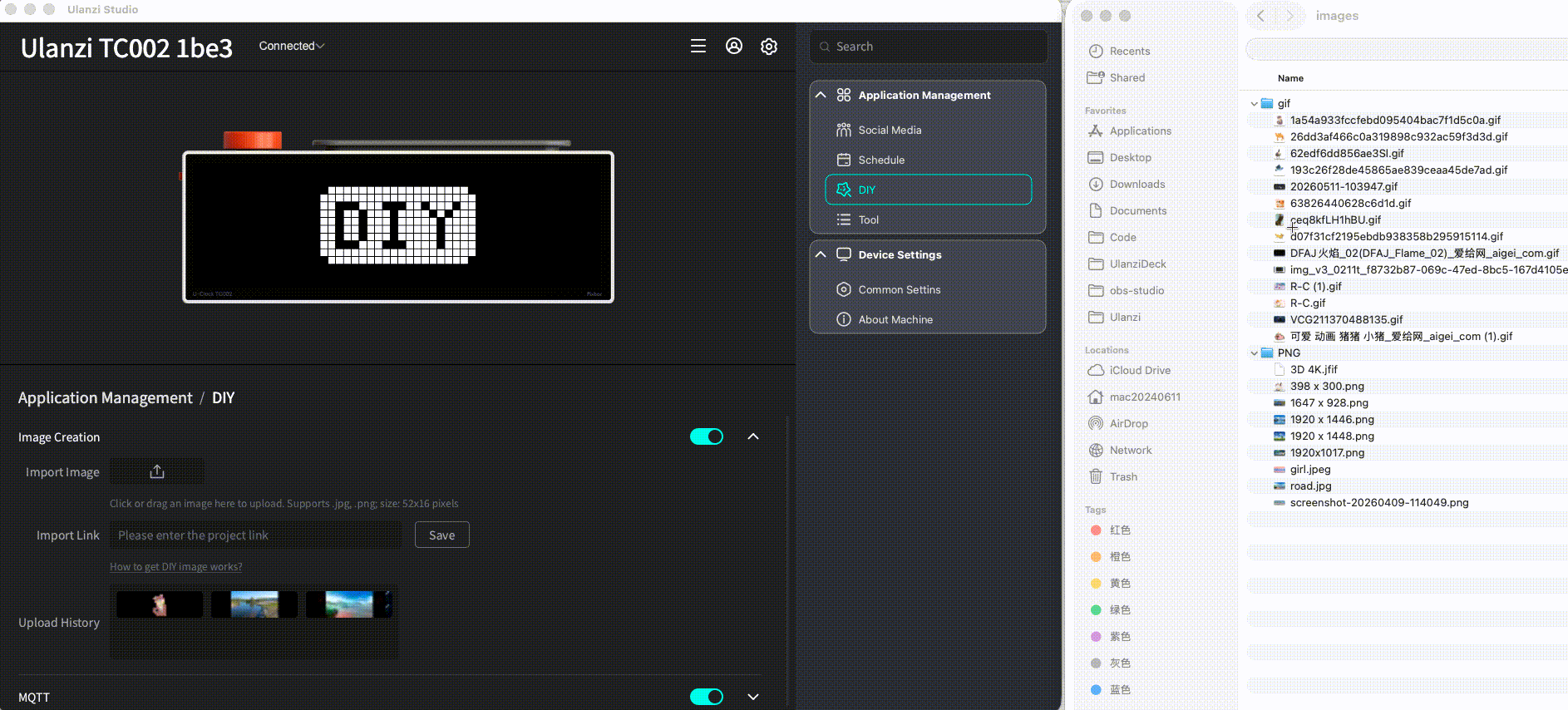1568x710 pixels.
Task: Open 'How to get DIY image works?' link
Action: [x=176, y=567]
